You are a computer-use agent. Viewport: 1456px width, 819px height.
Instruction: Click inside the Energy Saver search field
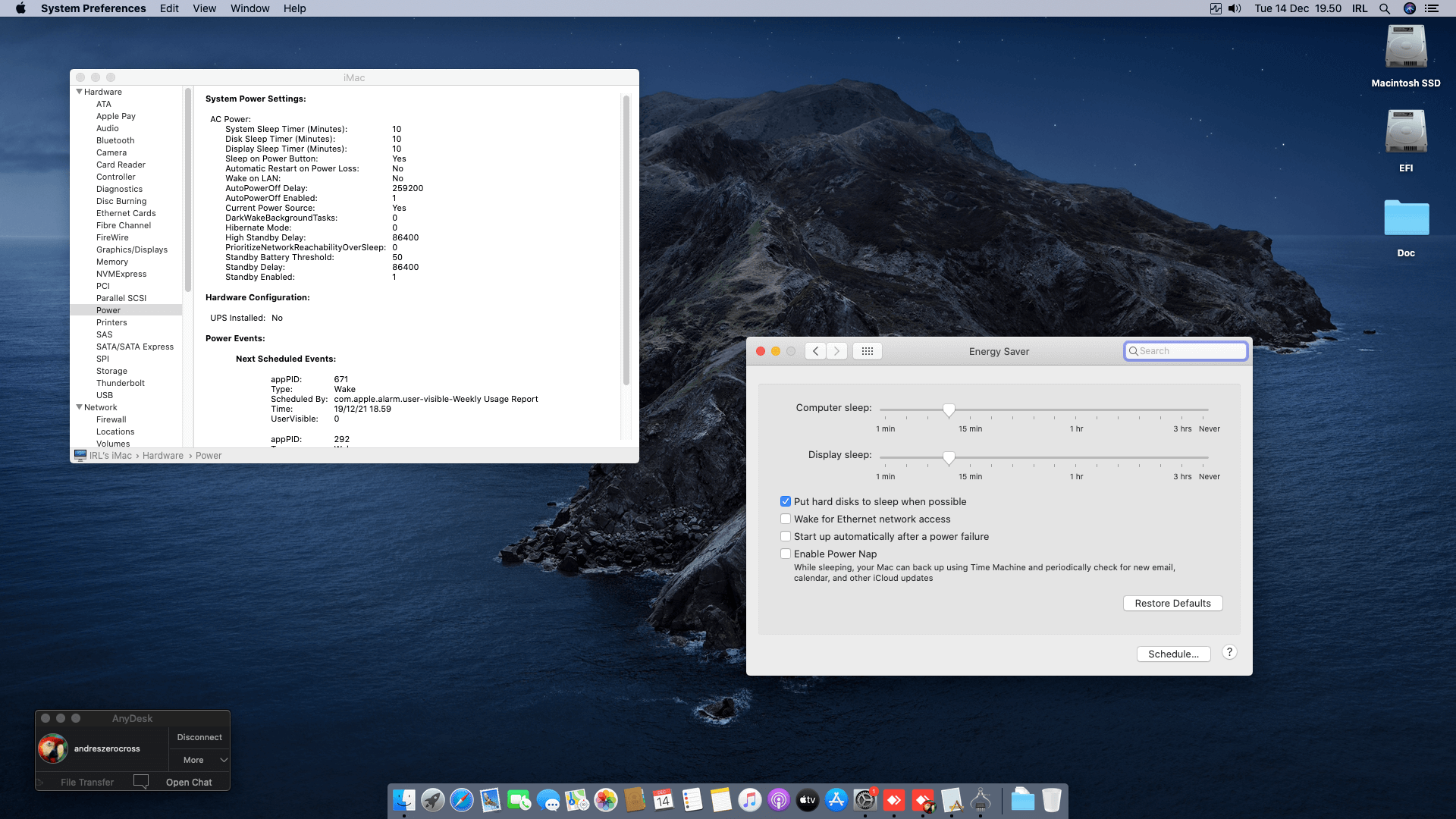(1185, 350)
